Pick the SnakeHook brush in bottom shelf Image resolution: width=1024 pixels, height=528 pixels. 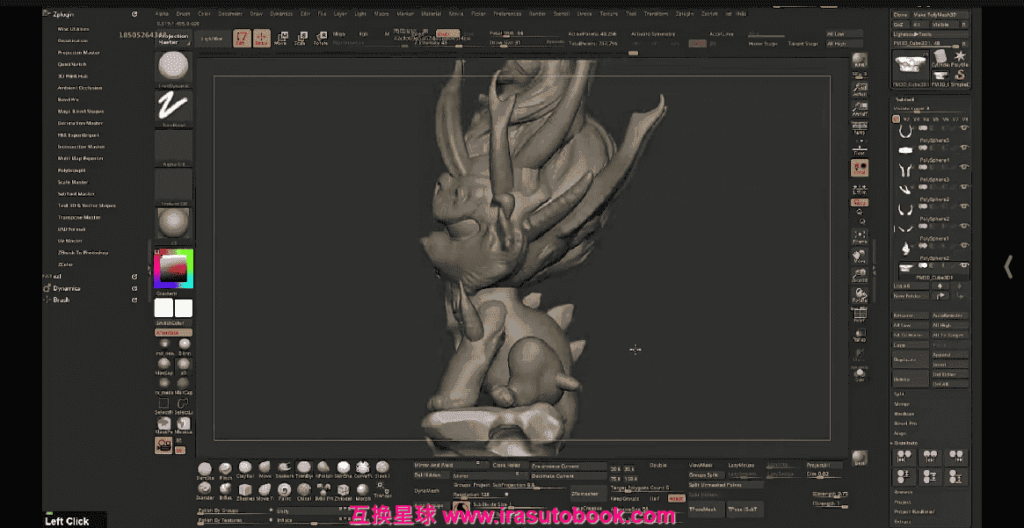click(x=284, y=469)
